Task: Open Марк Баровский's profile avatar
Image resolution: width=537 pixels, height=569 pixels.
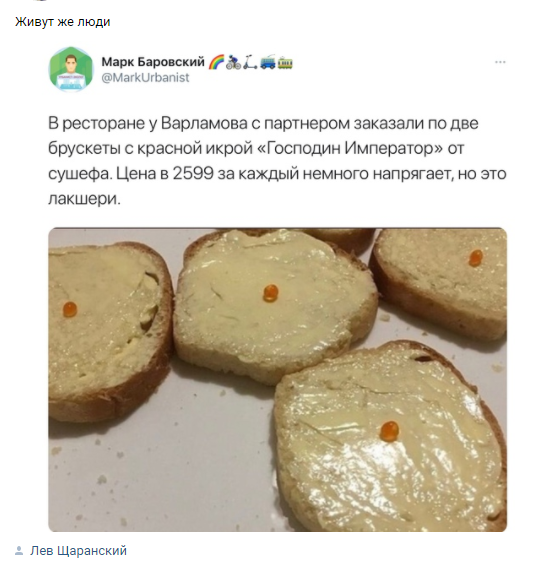Action: [x=71, y=69]
